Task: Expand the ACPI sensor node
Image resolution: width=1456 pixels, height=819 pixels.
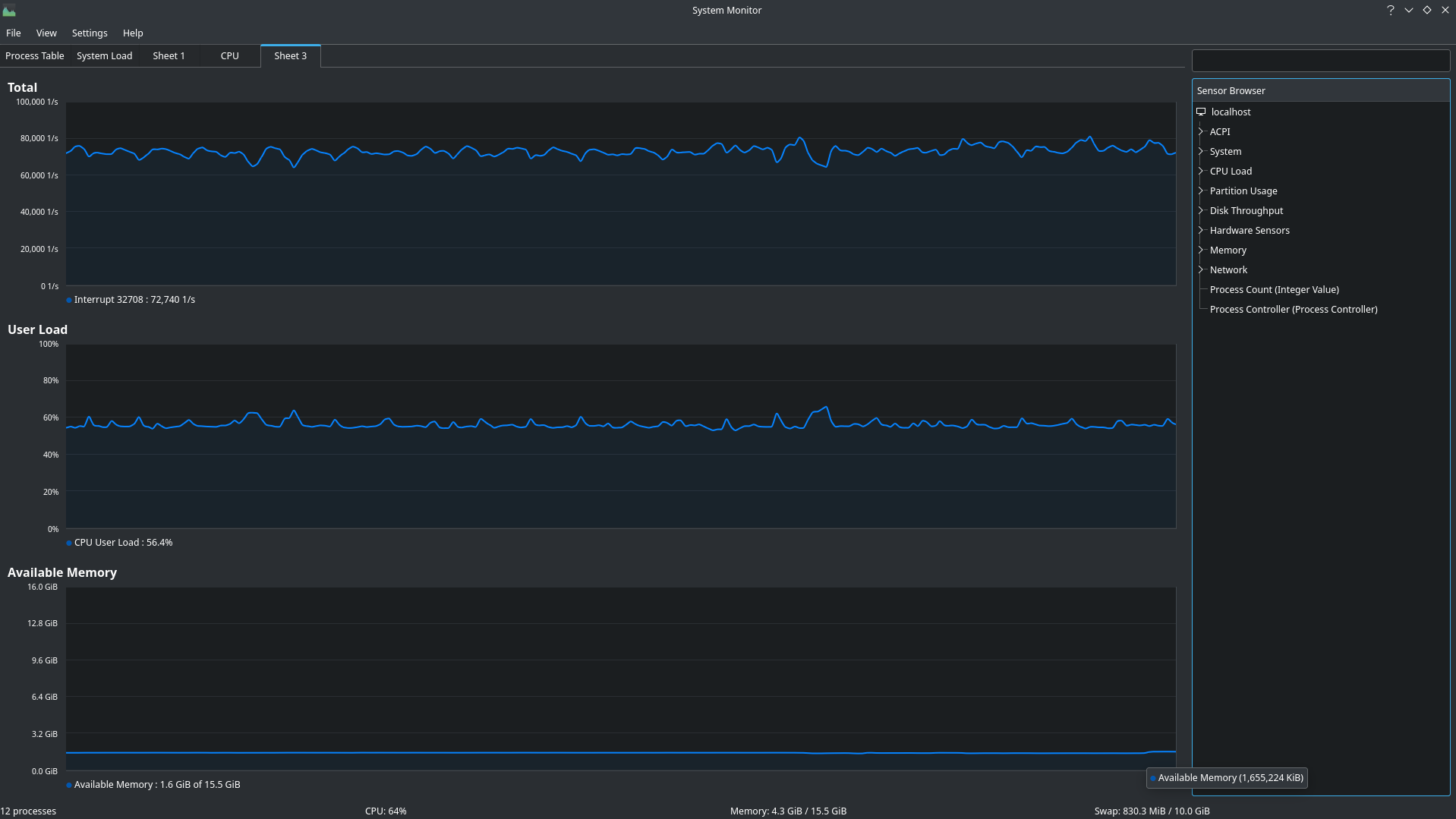Action: point(1201,131)
